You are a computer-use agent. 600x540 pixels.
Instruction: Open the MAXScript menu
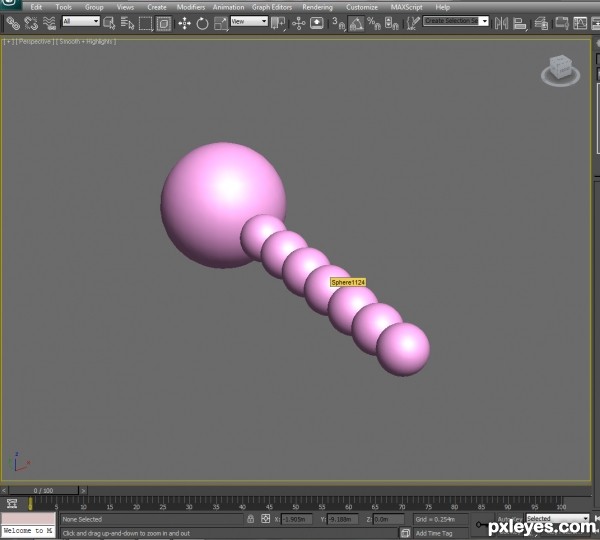point(406,7)
